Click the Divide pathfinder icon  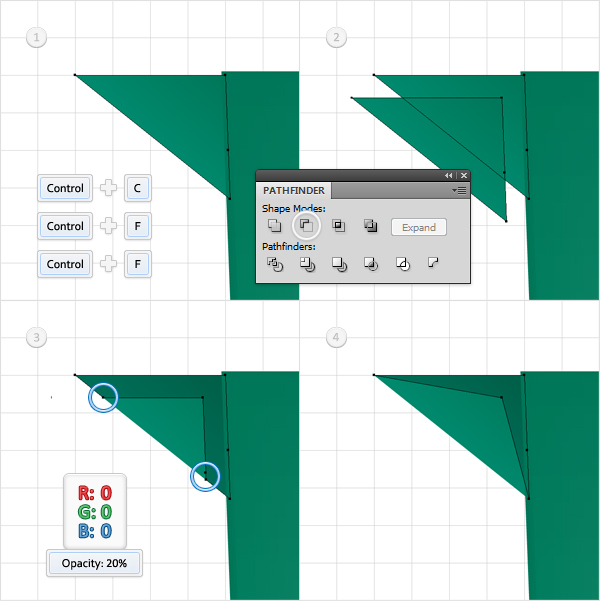275,264
